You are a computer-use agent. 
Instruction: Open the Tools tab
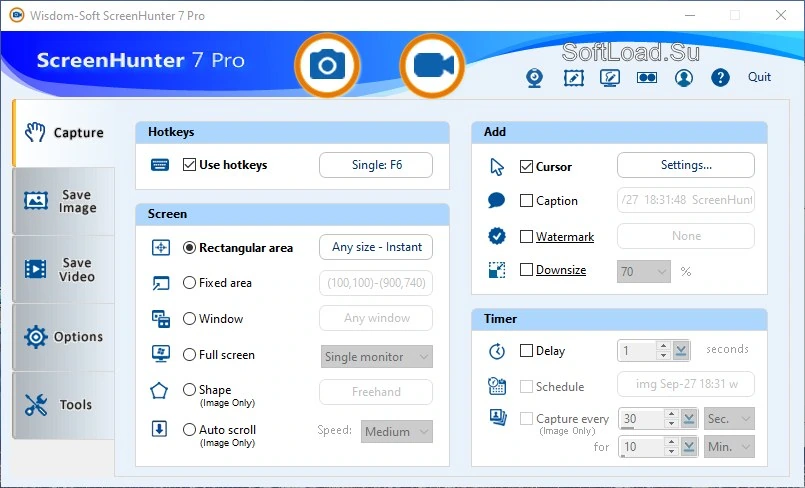click(x=64, y=405)
